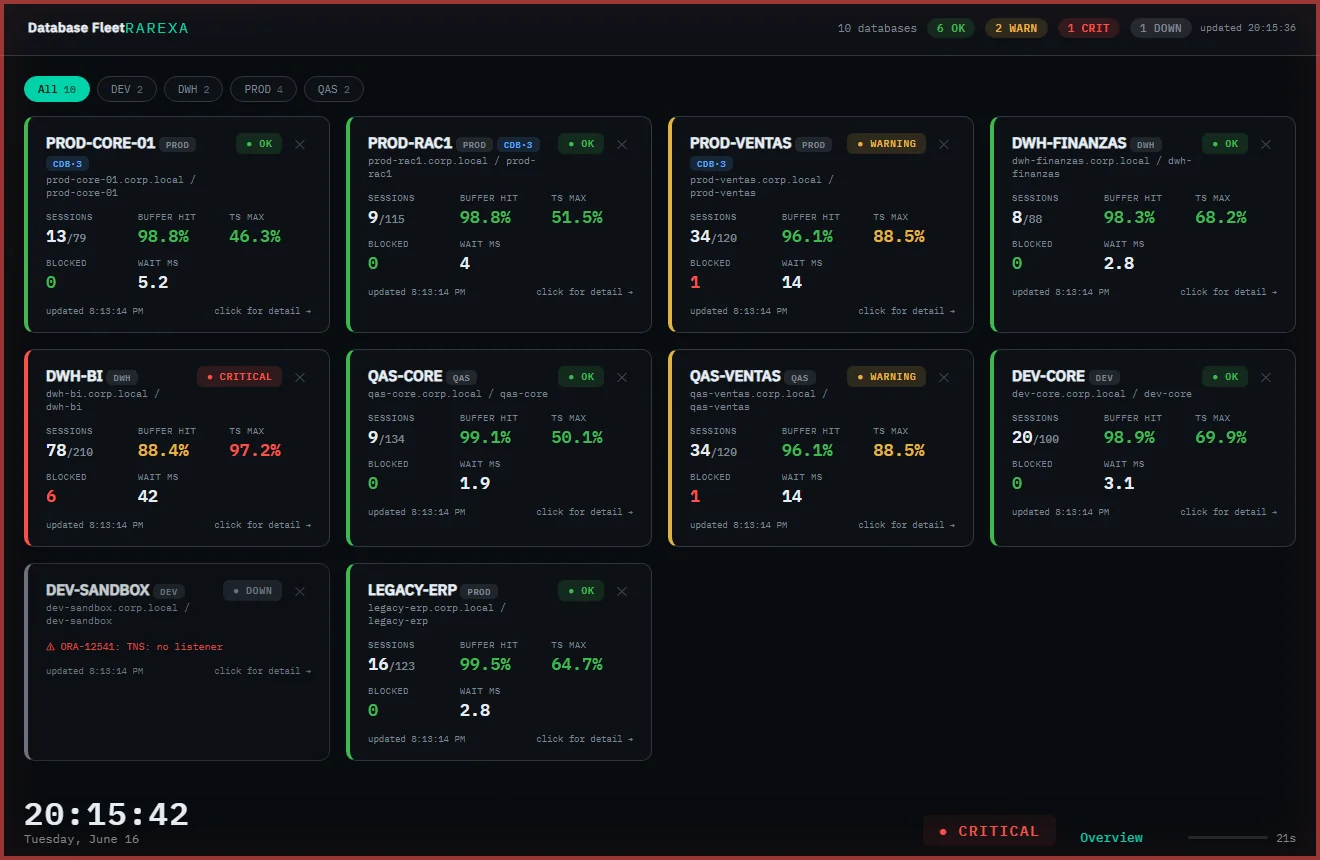Image resolution: width=1320 pixels, height=860 pixels.
Task: Remove the QAS-VENTAS card using X
Action: [944, 377]
